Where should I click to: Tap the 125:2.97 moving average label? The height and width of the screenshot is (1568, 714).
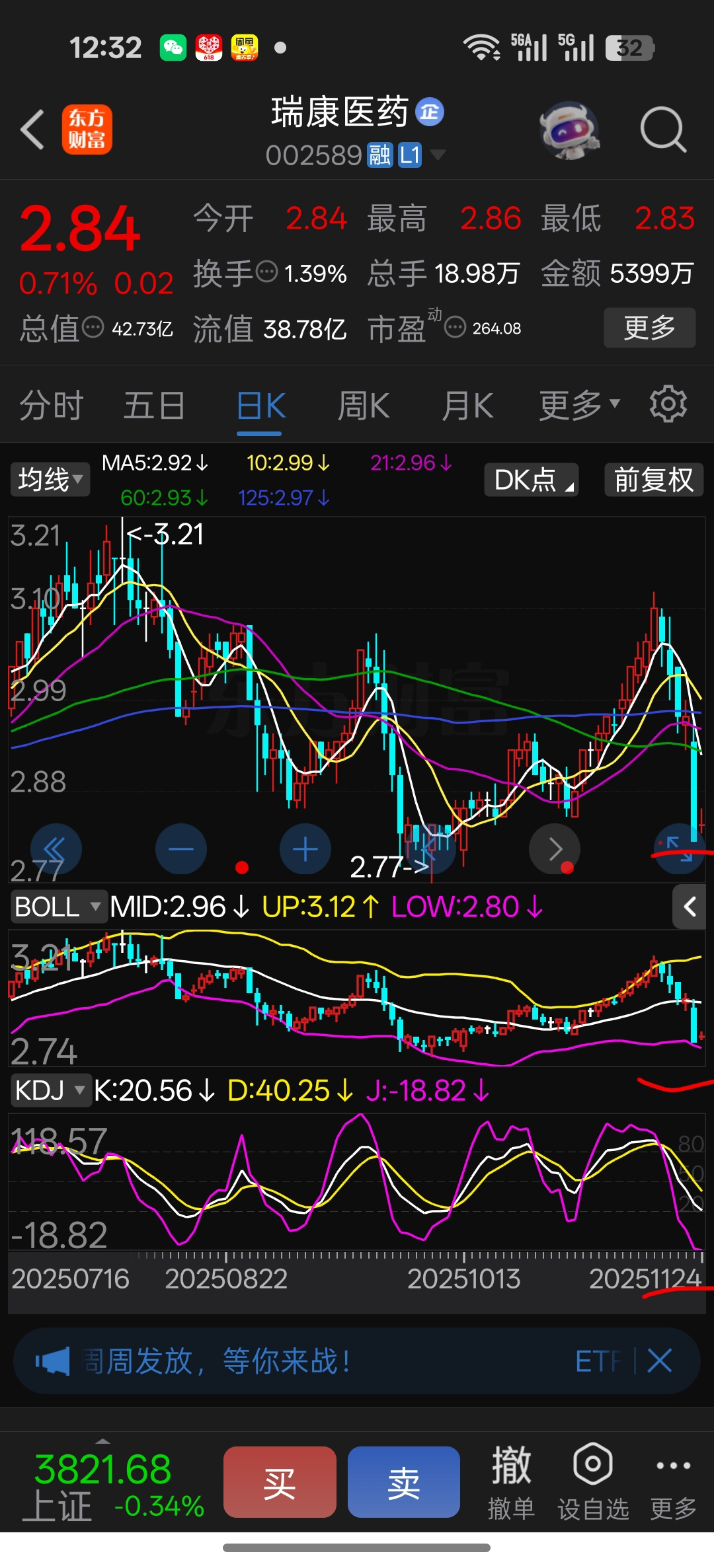(284, 498)
